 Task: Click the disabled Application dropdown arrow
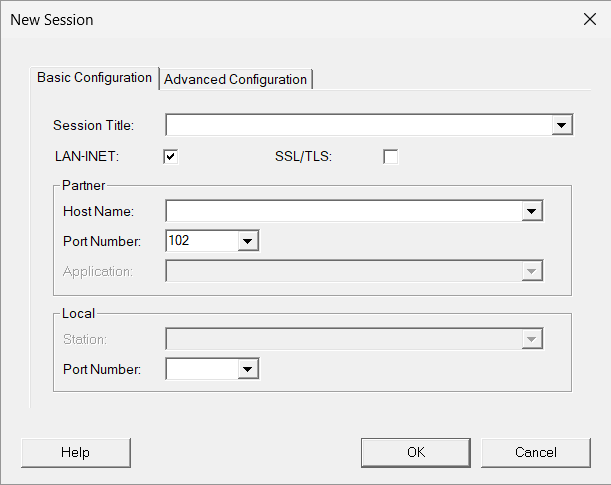pos(532,271)
